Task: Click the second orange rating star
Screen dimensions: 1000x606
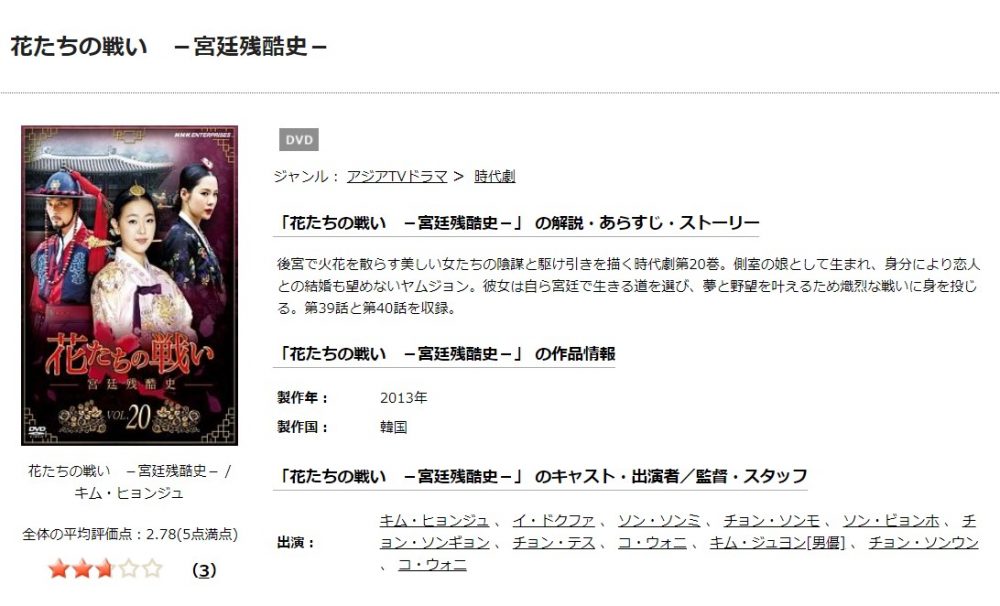Action: [x=82, y=568]
